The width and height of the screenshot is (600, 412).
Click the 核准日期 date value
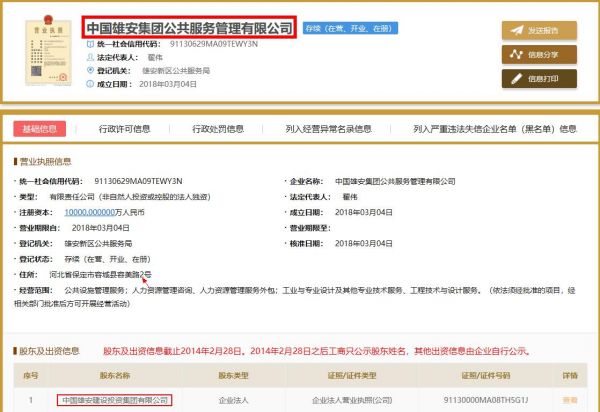click(x=364, y=243)
